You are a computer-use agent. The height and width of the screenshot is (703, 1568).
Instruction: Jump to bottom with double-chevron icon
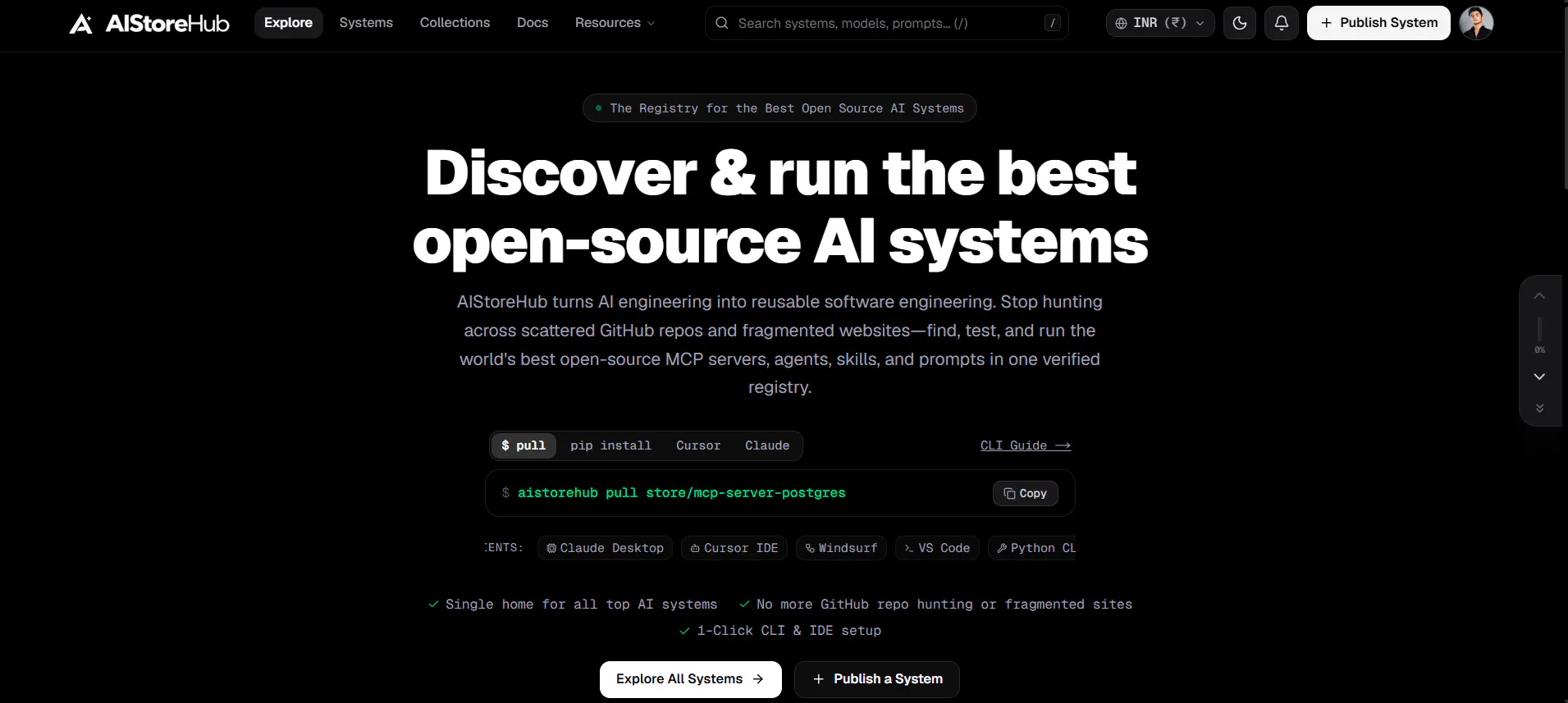(x=1540, y=408)
